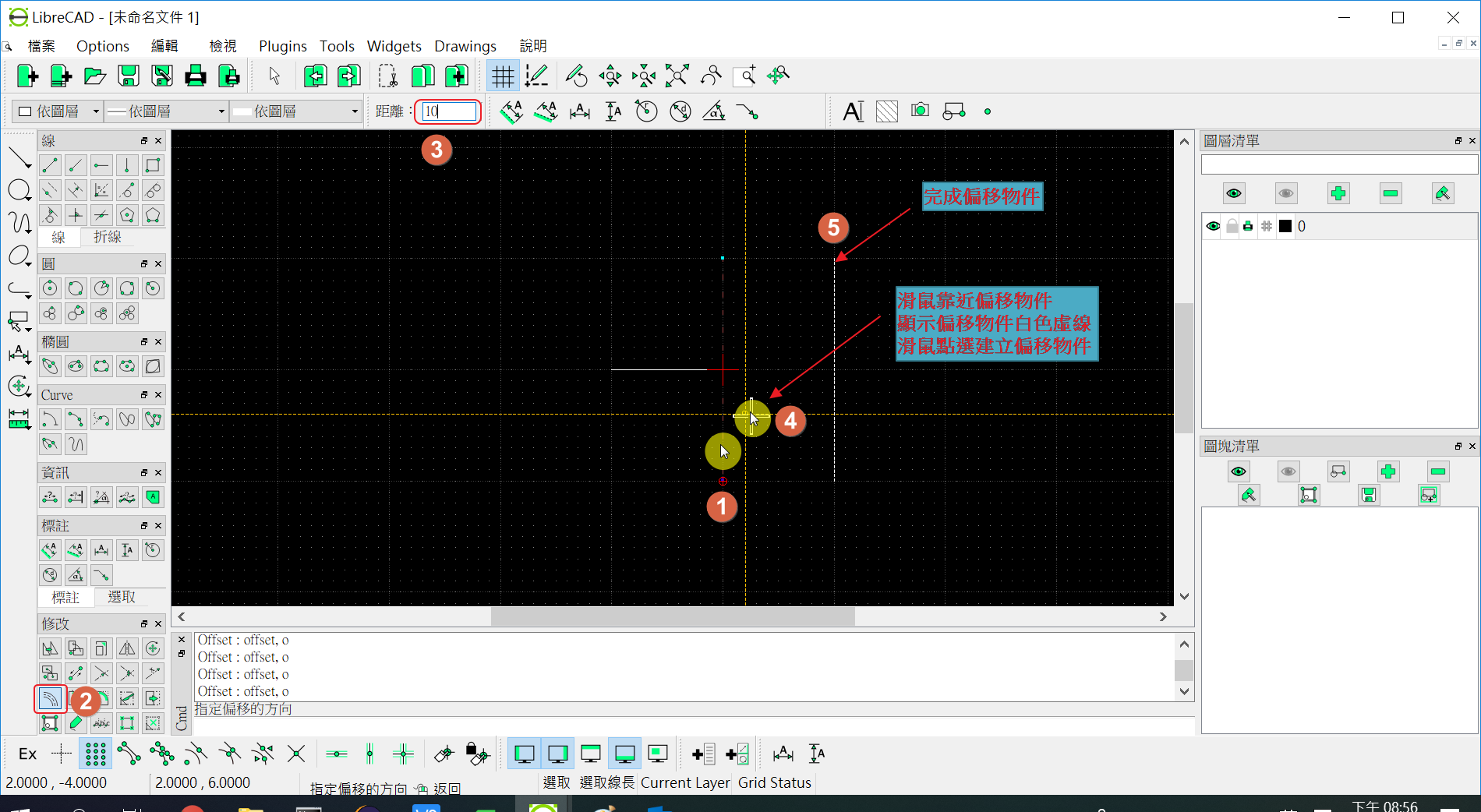Select the Mirror tool in Modify panel

(x=127, y=648)
